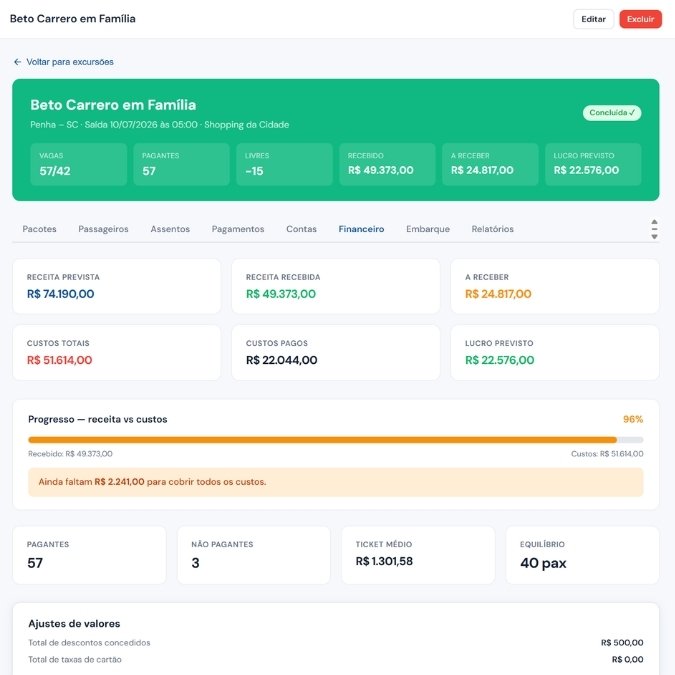Click the tabs scroll up arrow
Screen dimensions: 675x675
[x=654, y=222]
